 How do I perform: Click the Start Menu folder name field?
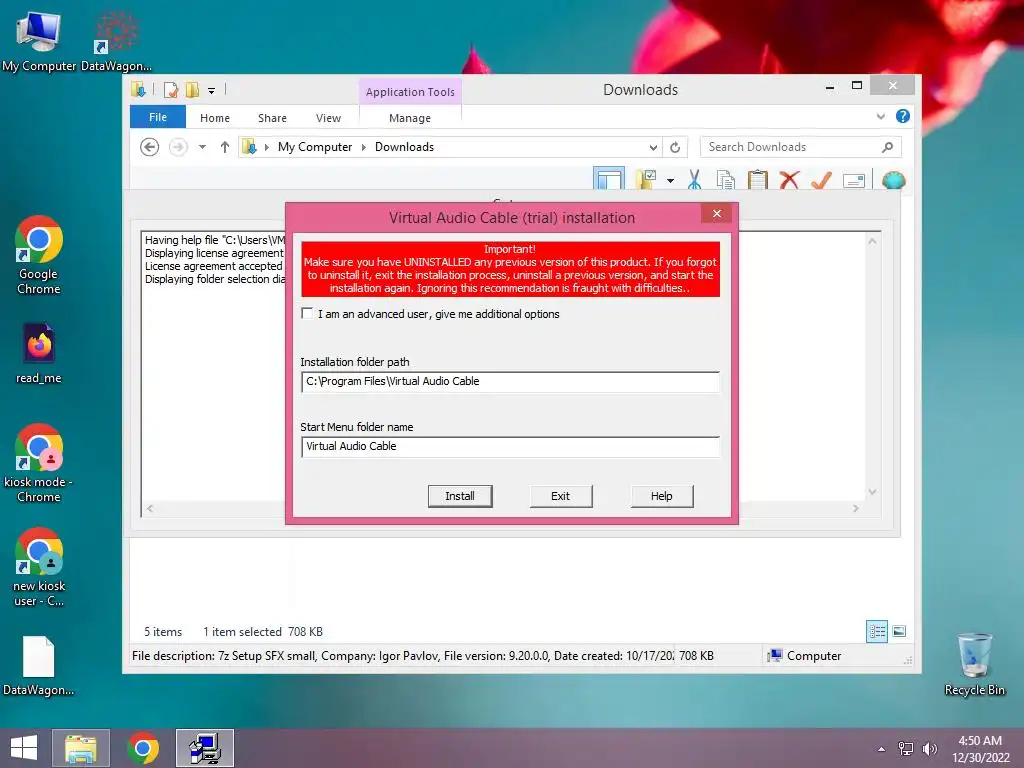coord(511,447)
